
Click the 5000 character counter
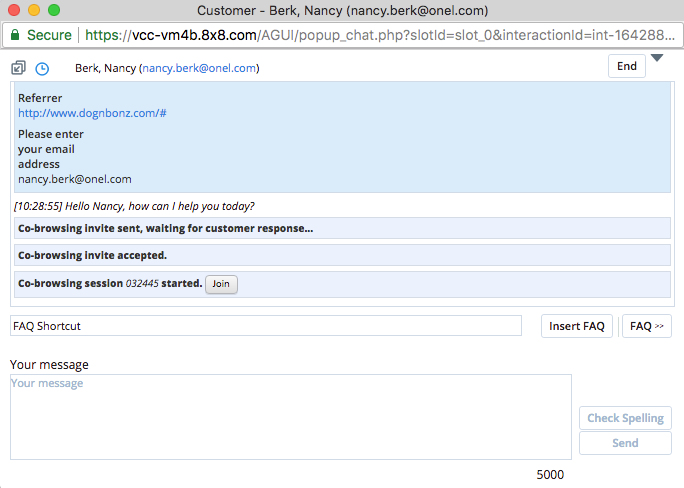[x=550, y=474]
